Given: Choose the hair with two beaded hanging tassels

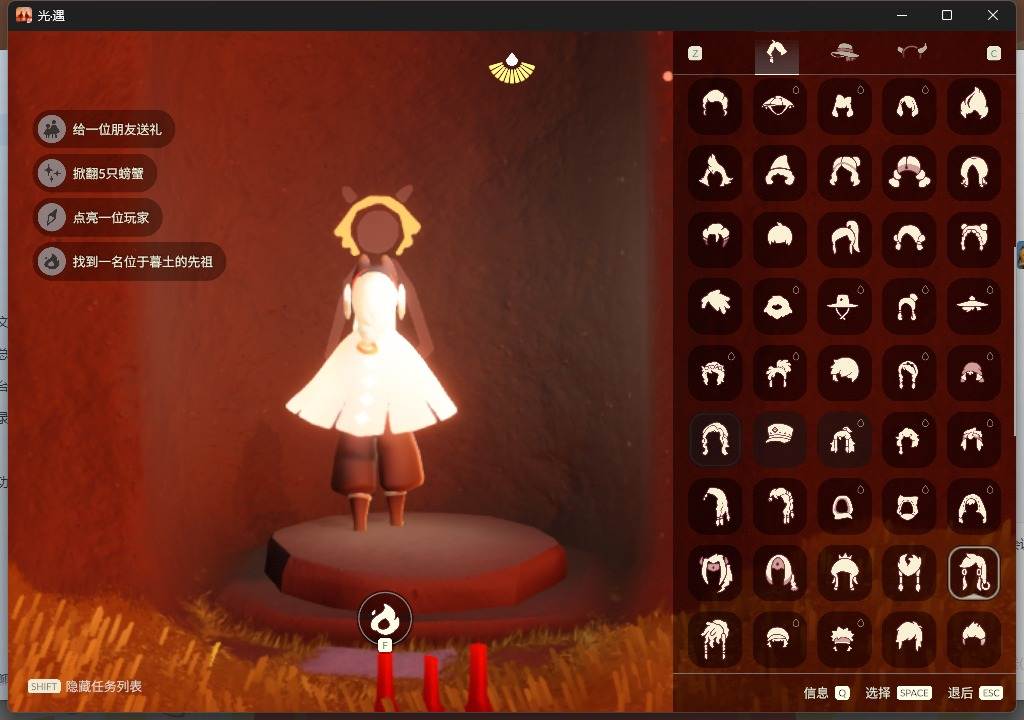Looking at the screenshot, I should pyautogui.click(x=908, y=572).
